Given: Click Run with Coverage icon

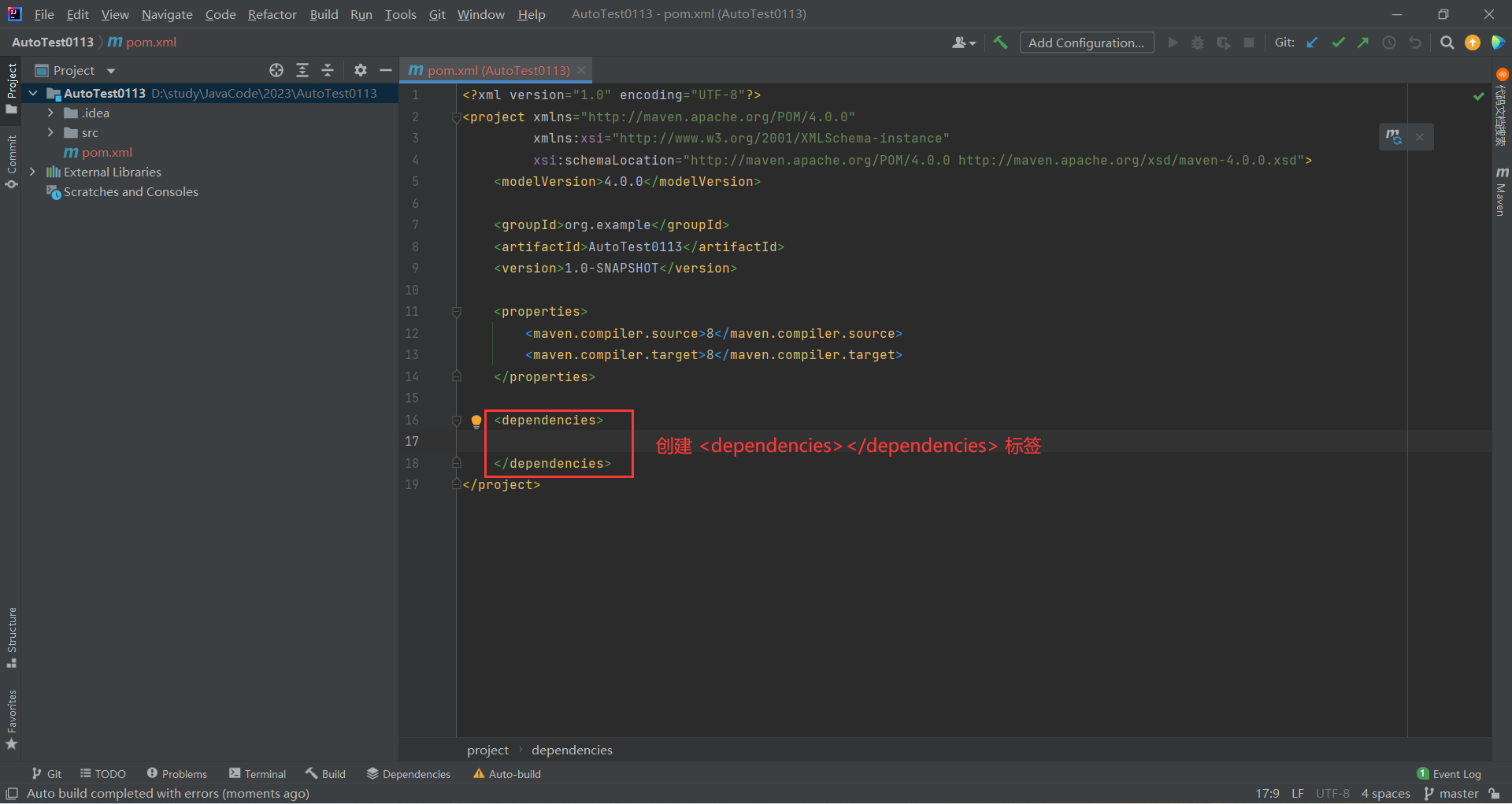Looking at the screenshot, I should (1223, 43).
